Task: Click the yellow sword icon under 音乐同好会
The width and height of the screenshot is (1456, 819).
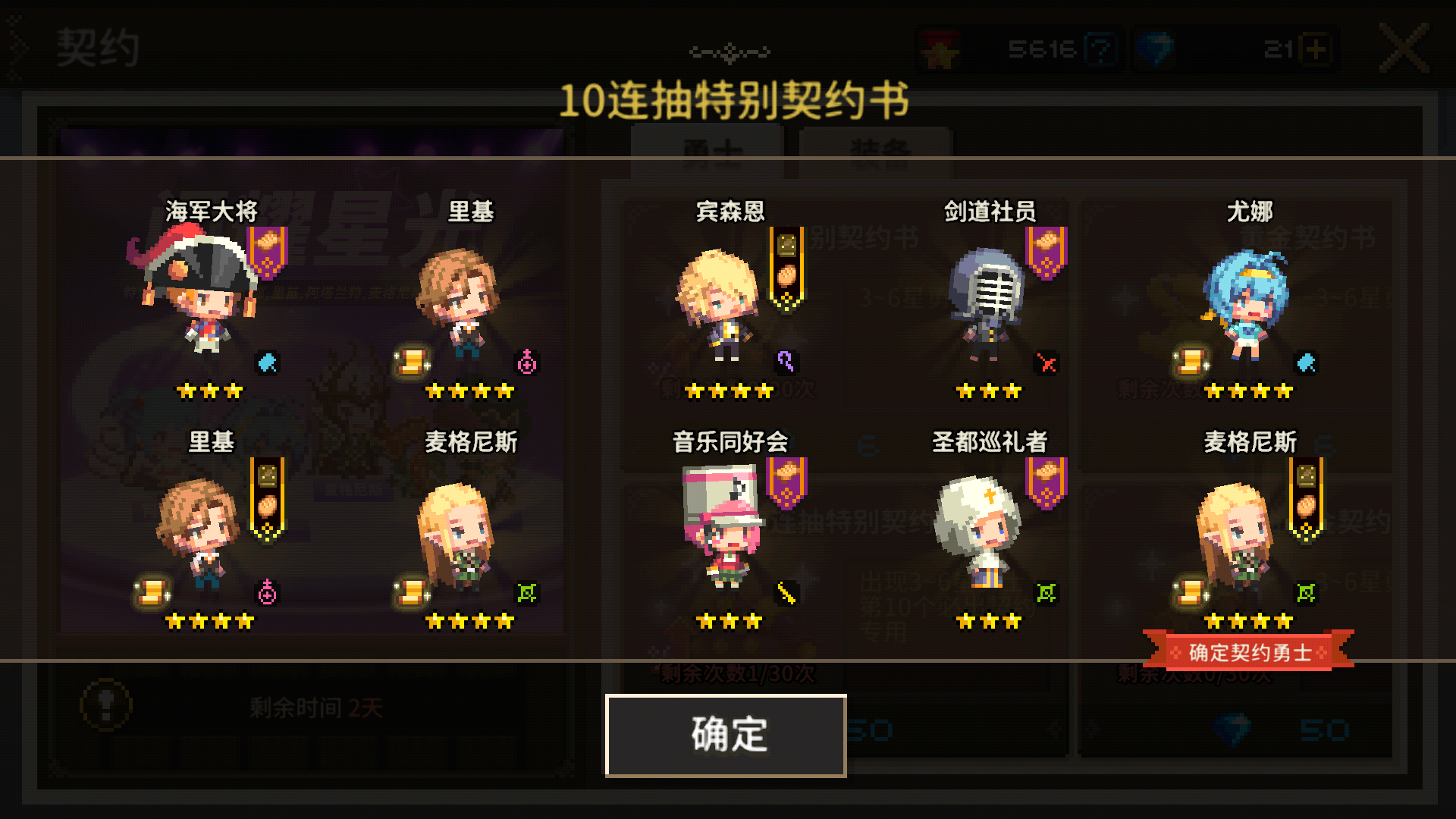Action: (x=786, y=593)
